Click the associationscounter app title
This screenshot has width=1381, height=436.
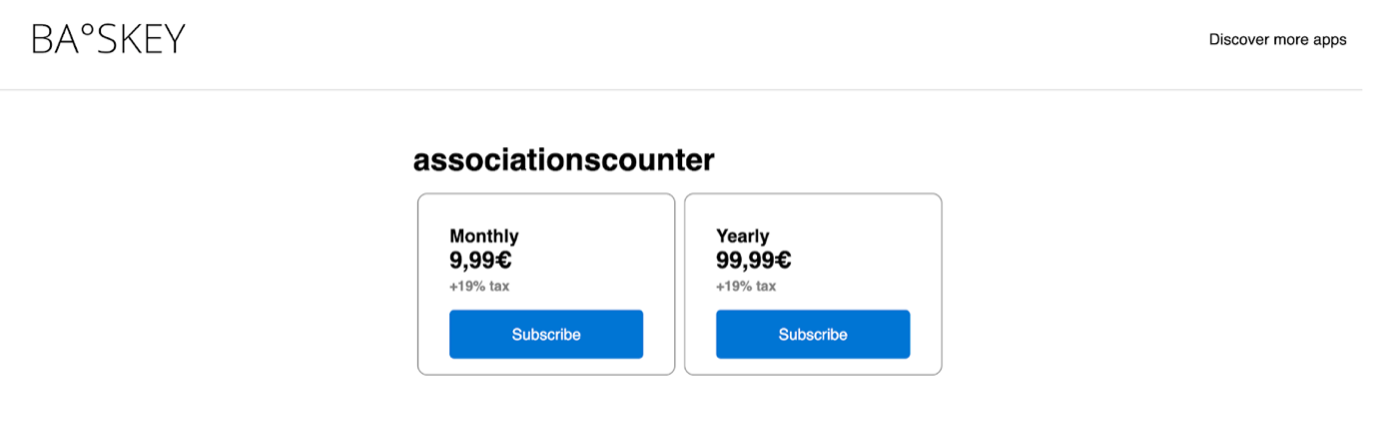click(x=563, y=160)
